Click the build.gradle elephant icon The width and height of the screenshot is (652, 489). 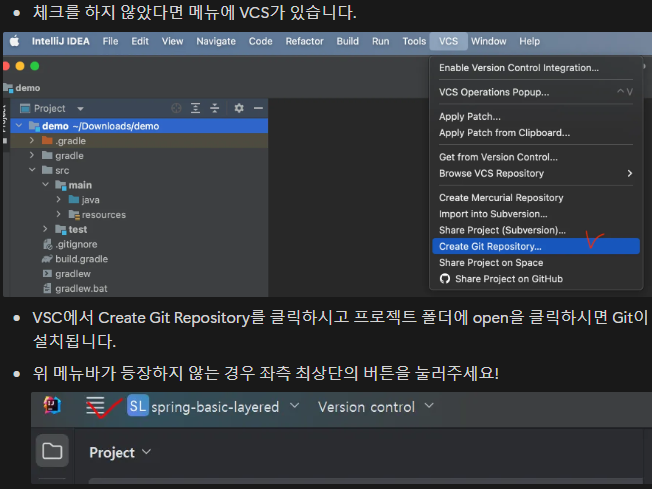pos(47,259)
